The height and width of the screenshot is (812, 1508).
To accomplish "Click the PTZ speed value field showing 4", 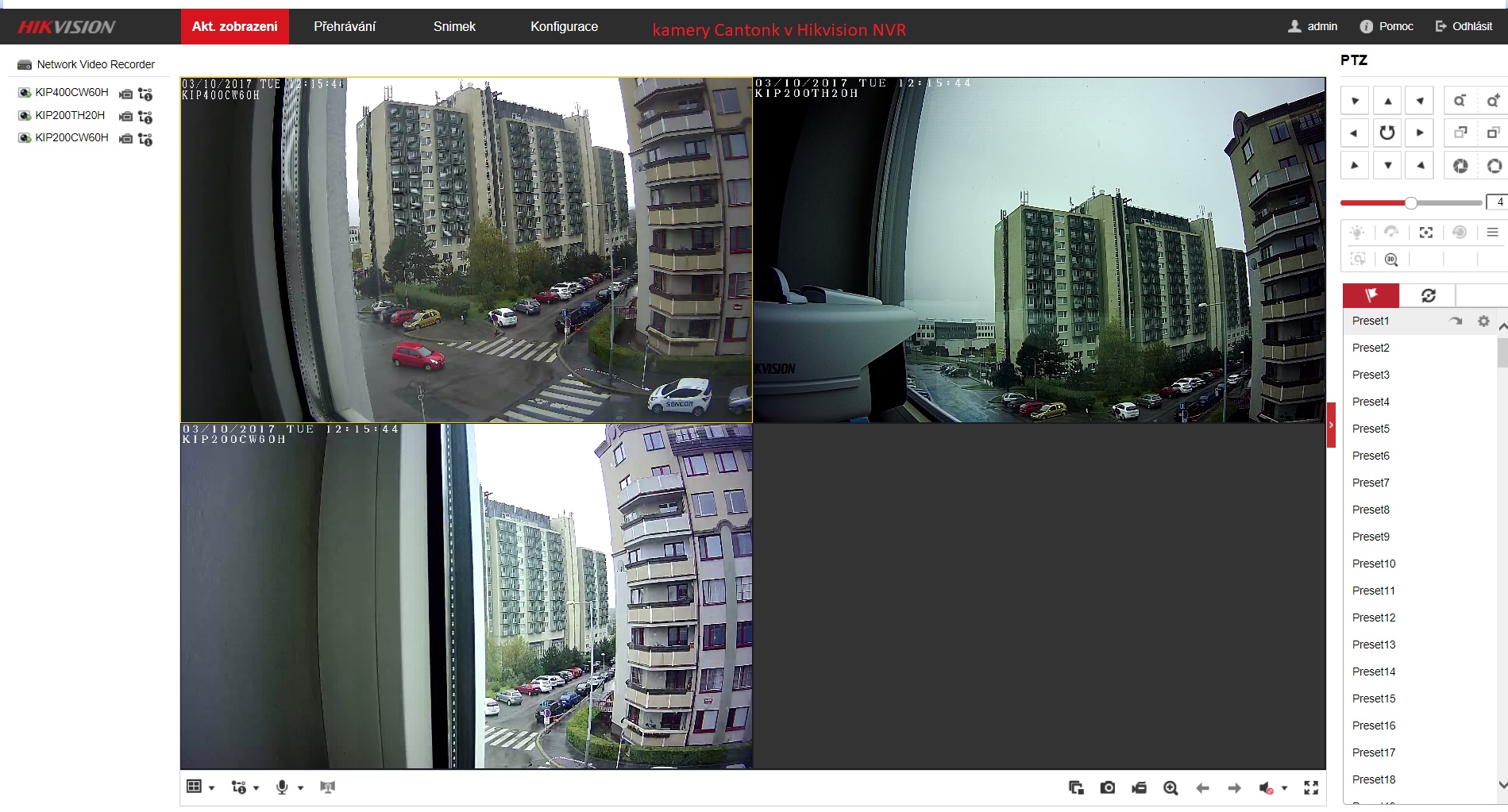I will [x=1498, y=202].
